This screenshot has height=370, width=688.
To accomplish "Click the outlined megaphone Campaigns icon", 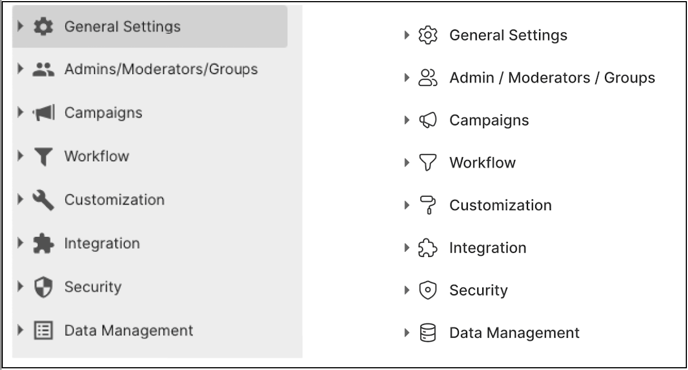I will click(x=427, y=120).
